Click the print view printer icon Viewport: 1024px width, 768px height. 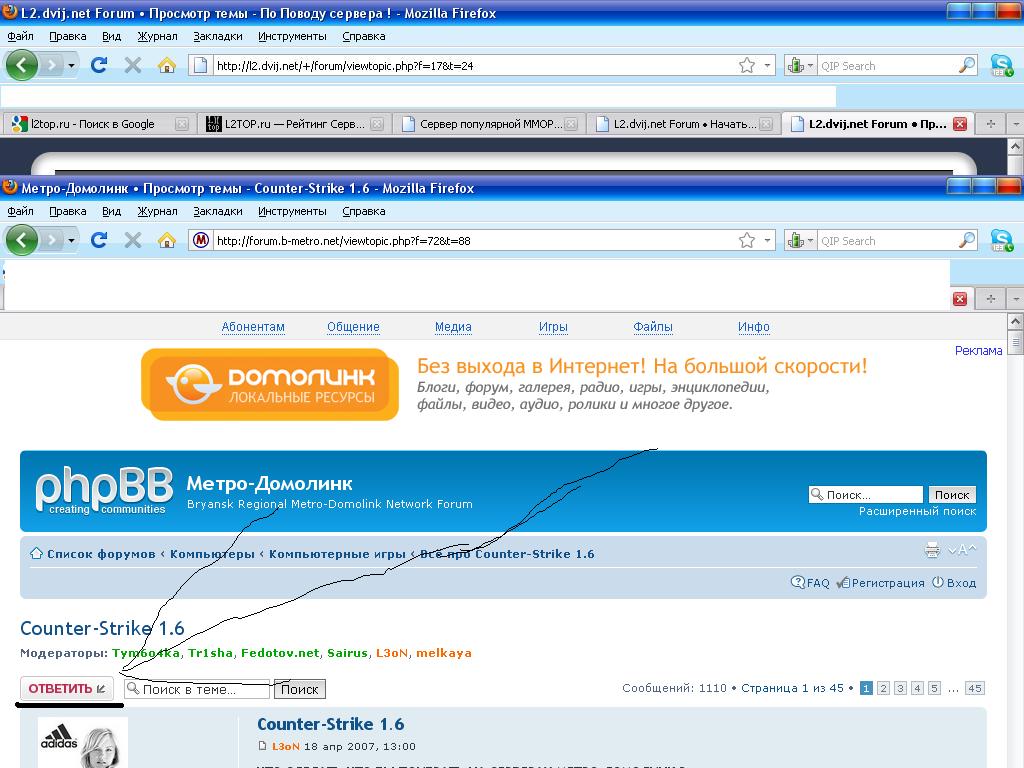[x=932, y=550]
